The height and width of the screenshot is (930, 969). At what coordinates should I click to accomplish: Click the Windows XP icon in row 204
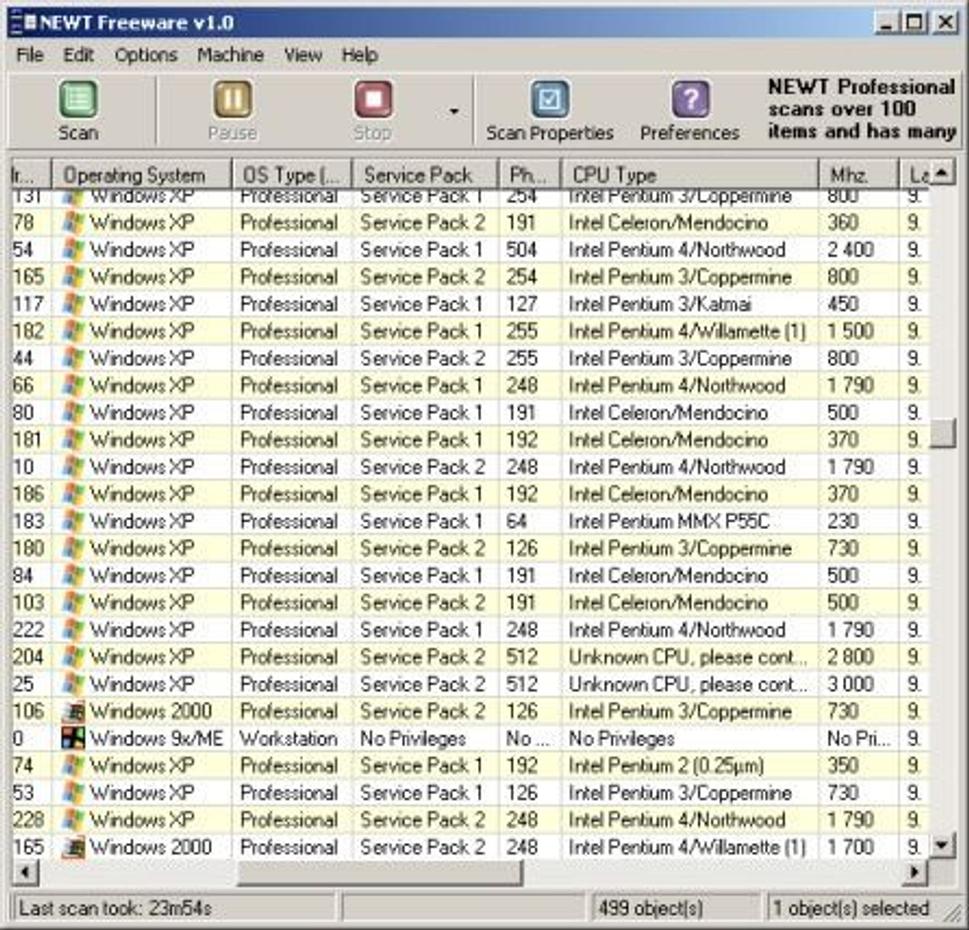click(74, 658)
